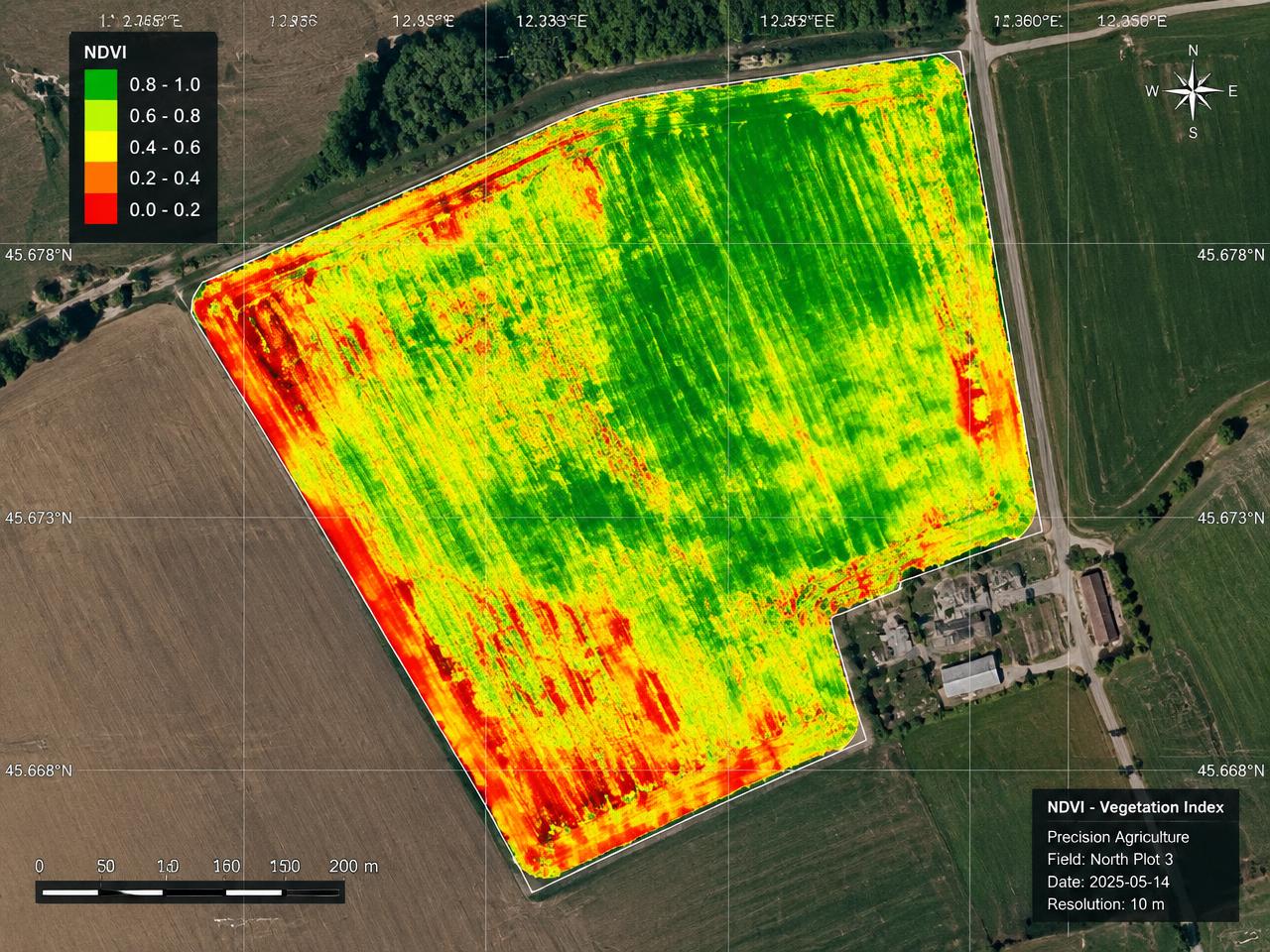The image size is (1270, 952).
Task: Click the left '45.668°N' latitude label
Action: (40, 771)
